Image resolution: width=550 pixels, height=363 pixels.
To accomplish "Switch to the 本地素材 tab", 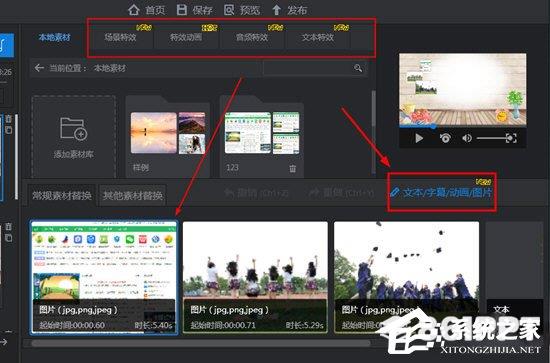I will point(54,37).
